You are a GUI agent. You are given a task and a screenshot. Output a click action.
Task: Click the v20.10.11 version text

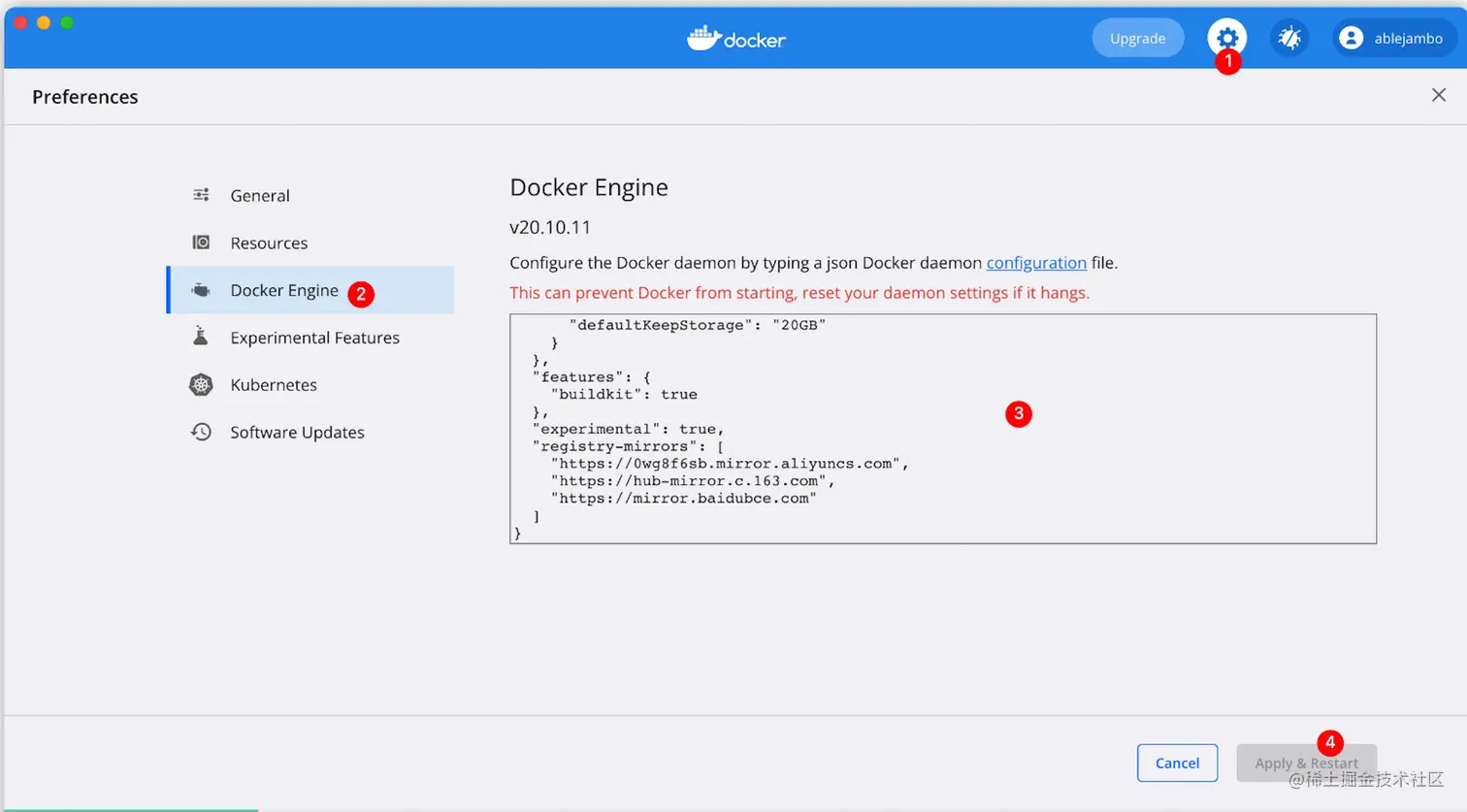point(550,227)
